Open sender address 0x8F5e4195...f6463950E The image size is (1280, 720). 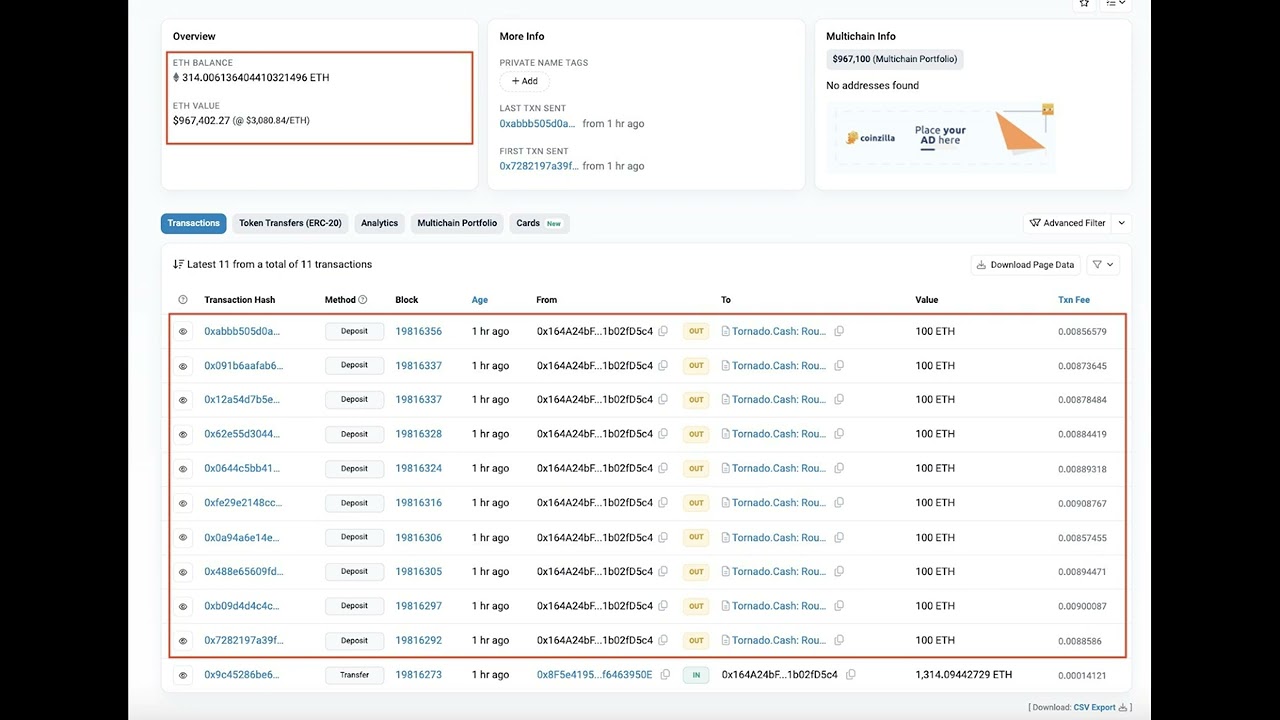pos(594,675)
